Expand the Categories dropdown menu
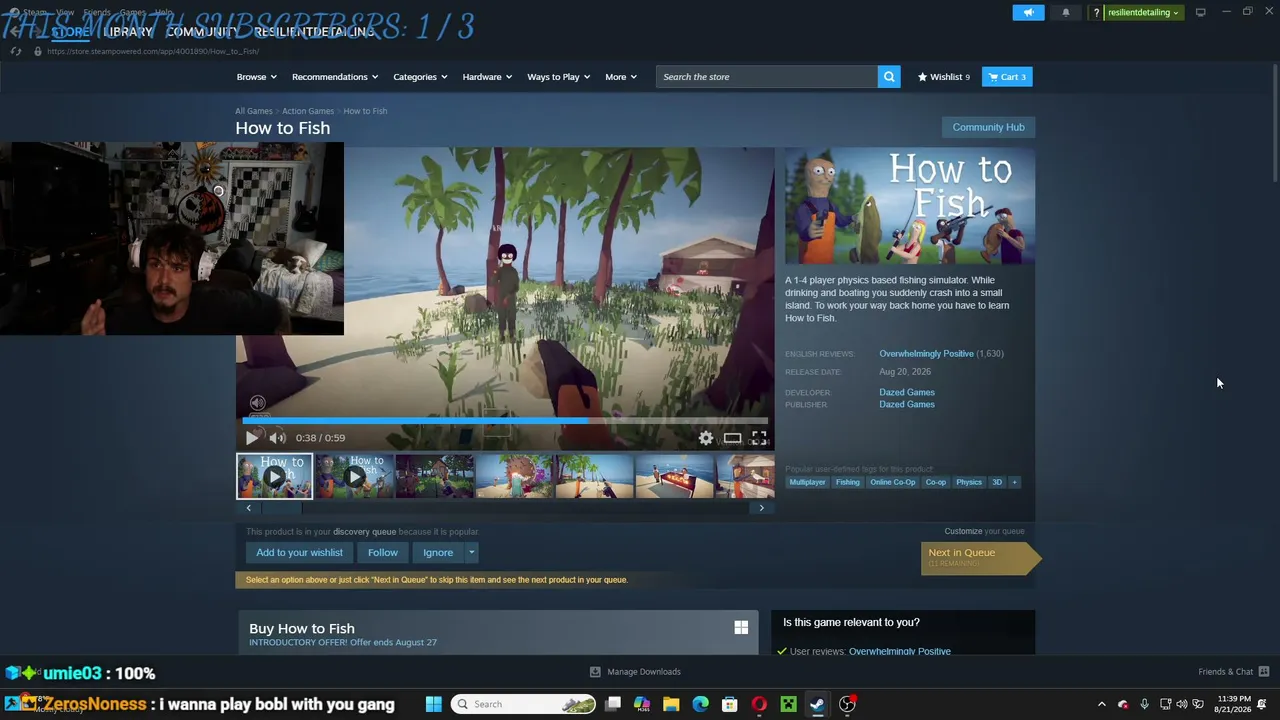1280x720 pixels. tap(420, 77)
